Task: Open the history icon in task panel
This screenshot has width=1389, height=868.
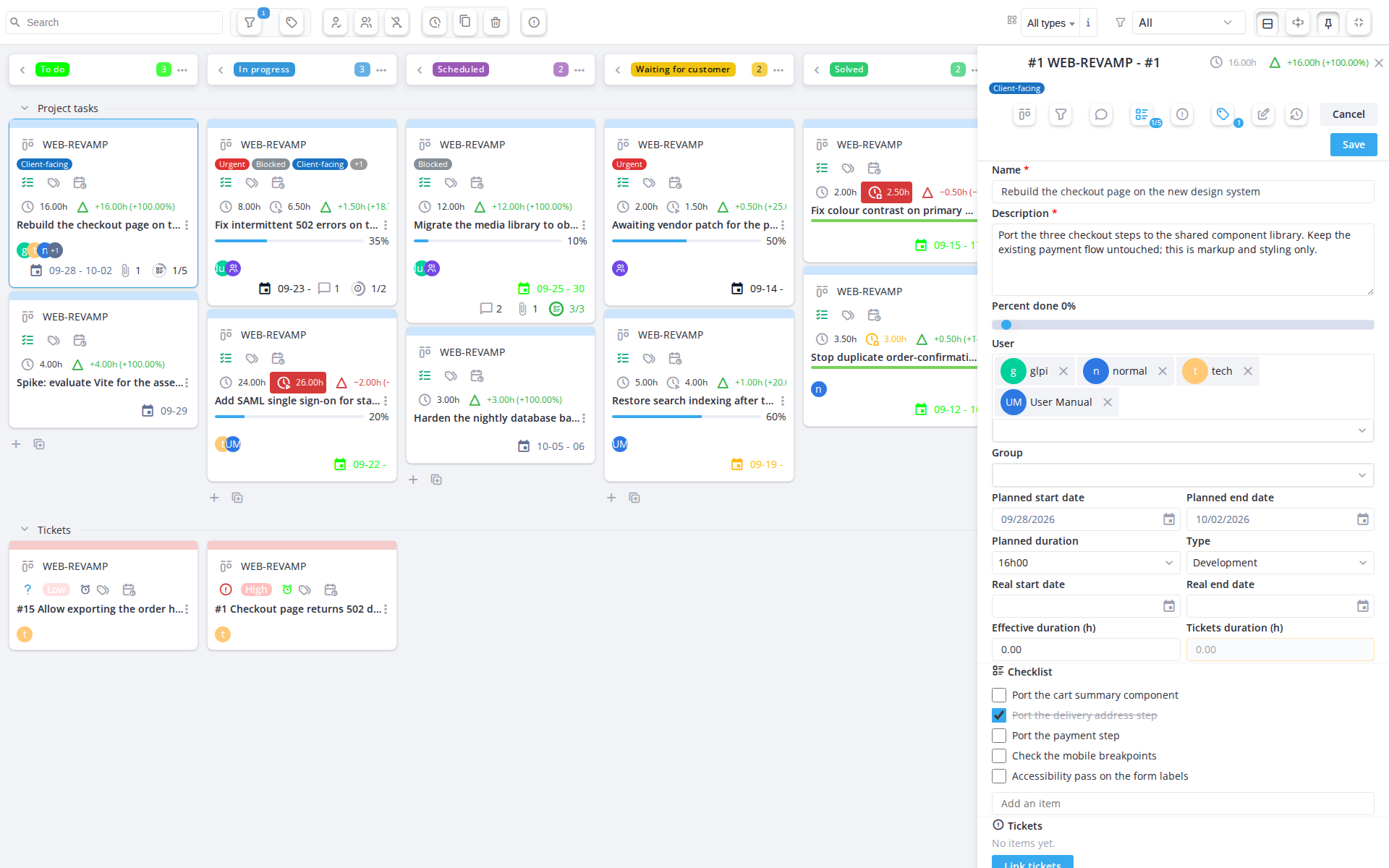Action: 1296,114
